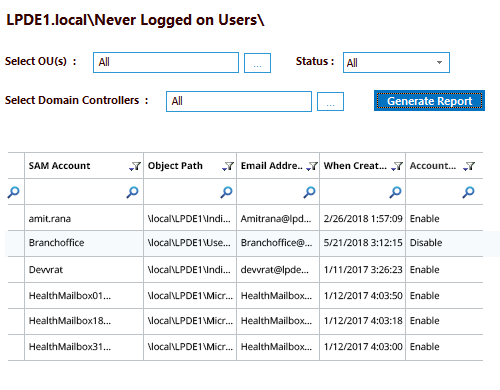Click leftmost magnifier in row selector column
This screenshot has height=390, width=500.
14,192
